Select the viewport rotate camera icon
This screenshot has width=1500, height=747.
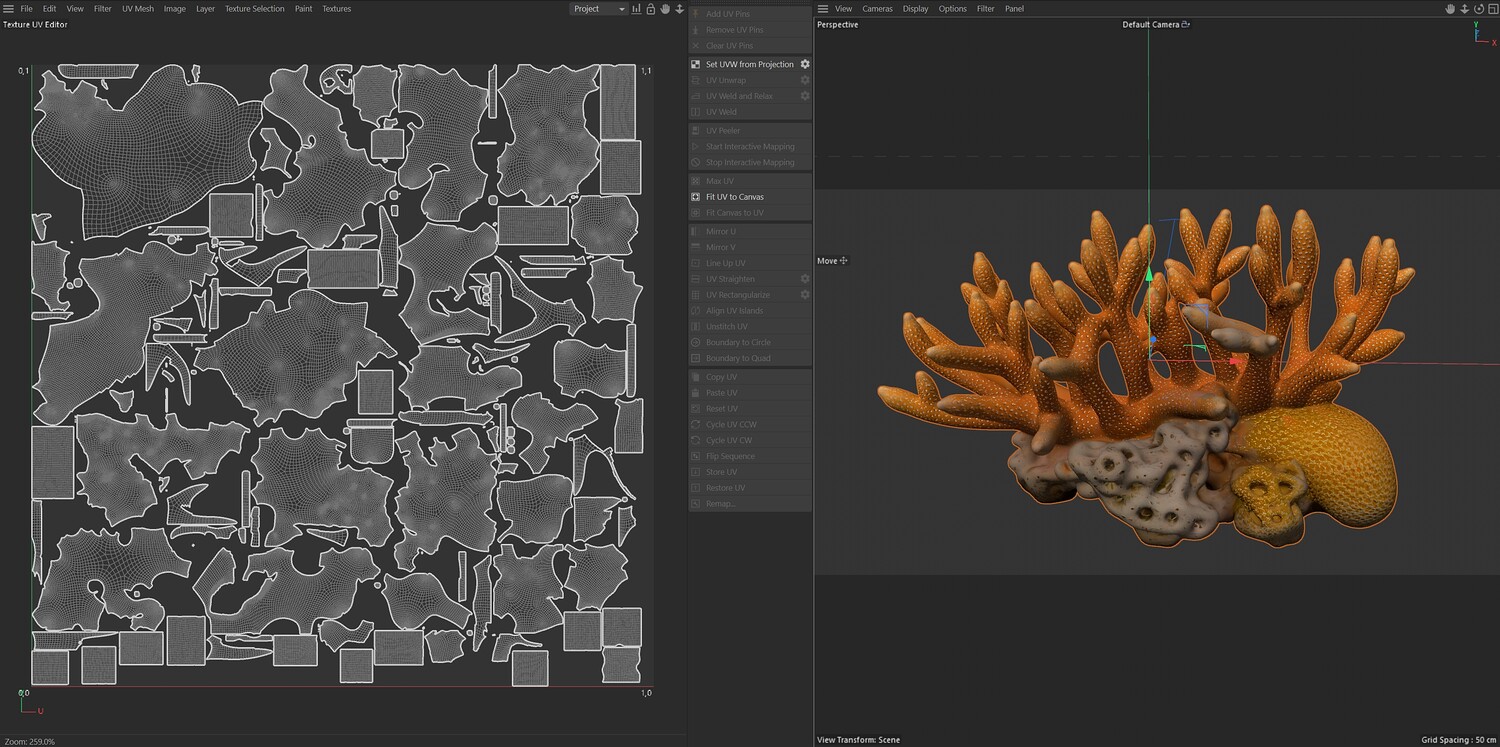tap(1479, 9)
